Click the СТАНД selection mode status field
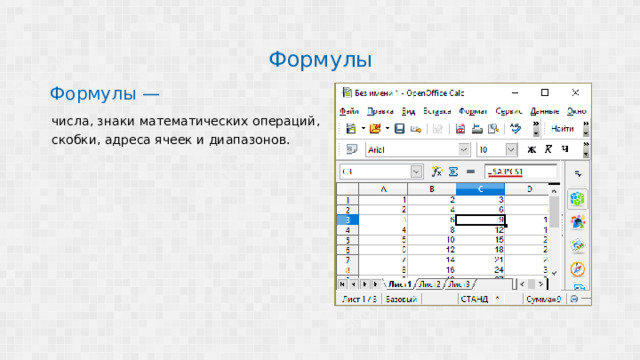Screen dimensions: 640x360 point(474,299)
